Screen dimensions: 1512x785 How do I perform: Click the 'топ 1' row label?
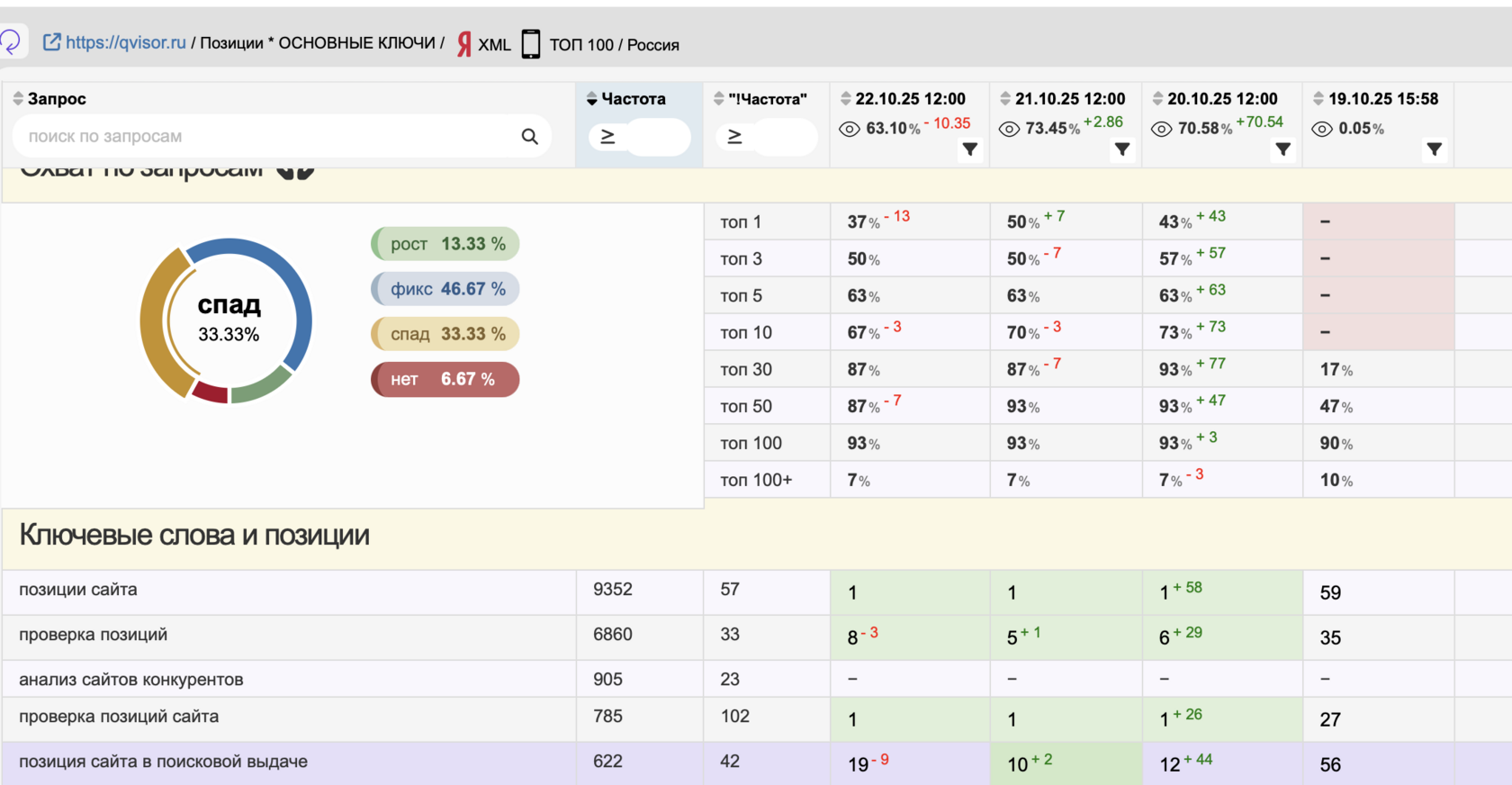point(741,222)
